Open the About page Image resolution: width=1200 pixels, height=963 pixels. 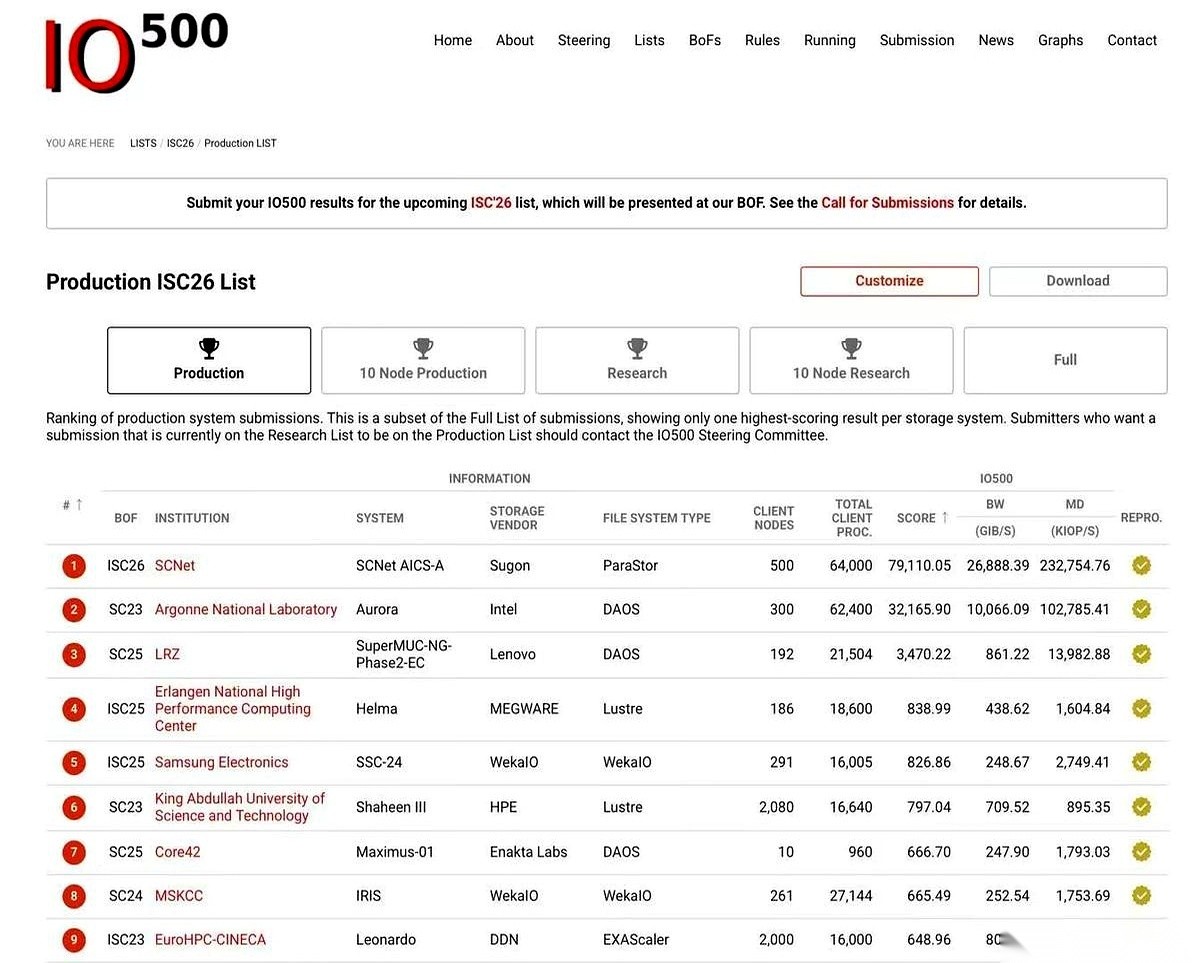click(x=515, y=40)
